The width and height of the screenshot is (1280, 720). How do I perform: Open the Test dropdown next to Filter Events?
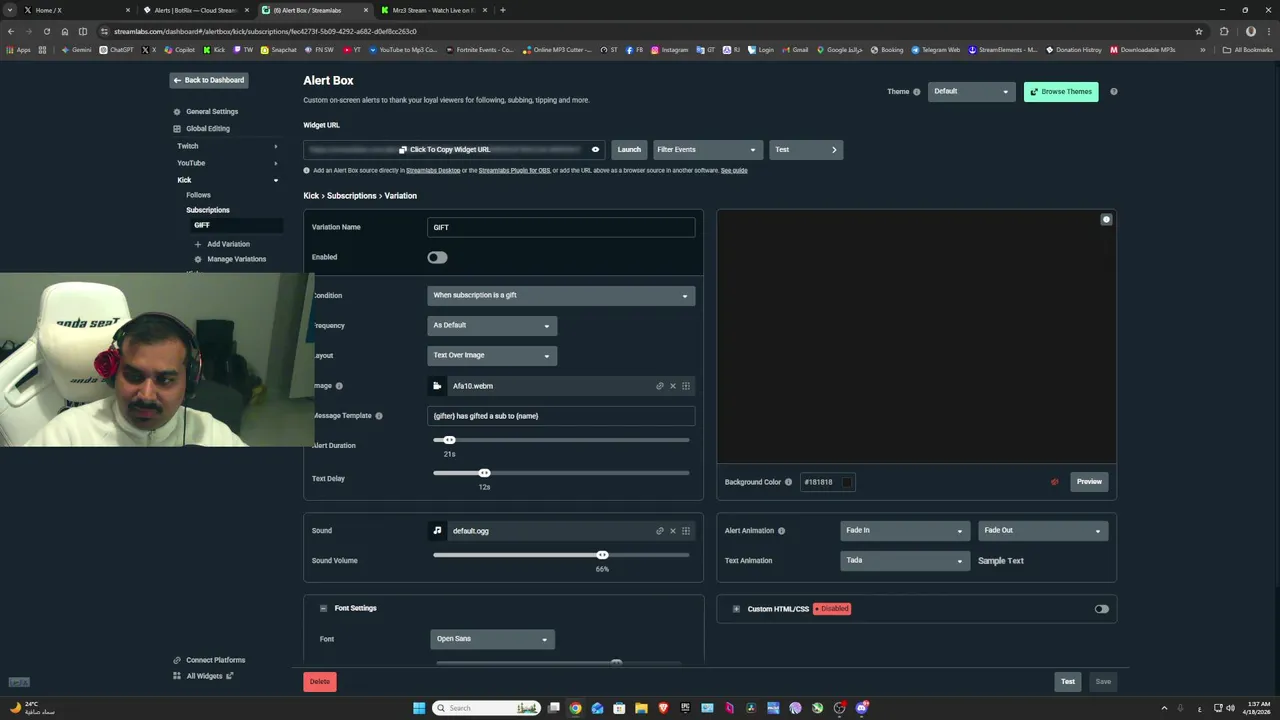coord(806,150)
